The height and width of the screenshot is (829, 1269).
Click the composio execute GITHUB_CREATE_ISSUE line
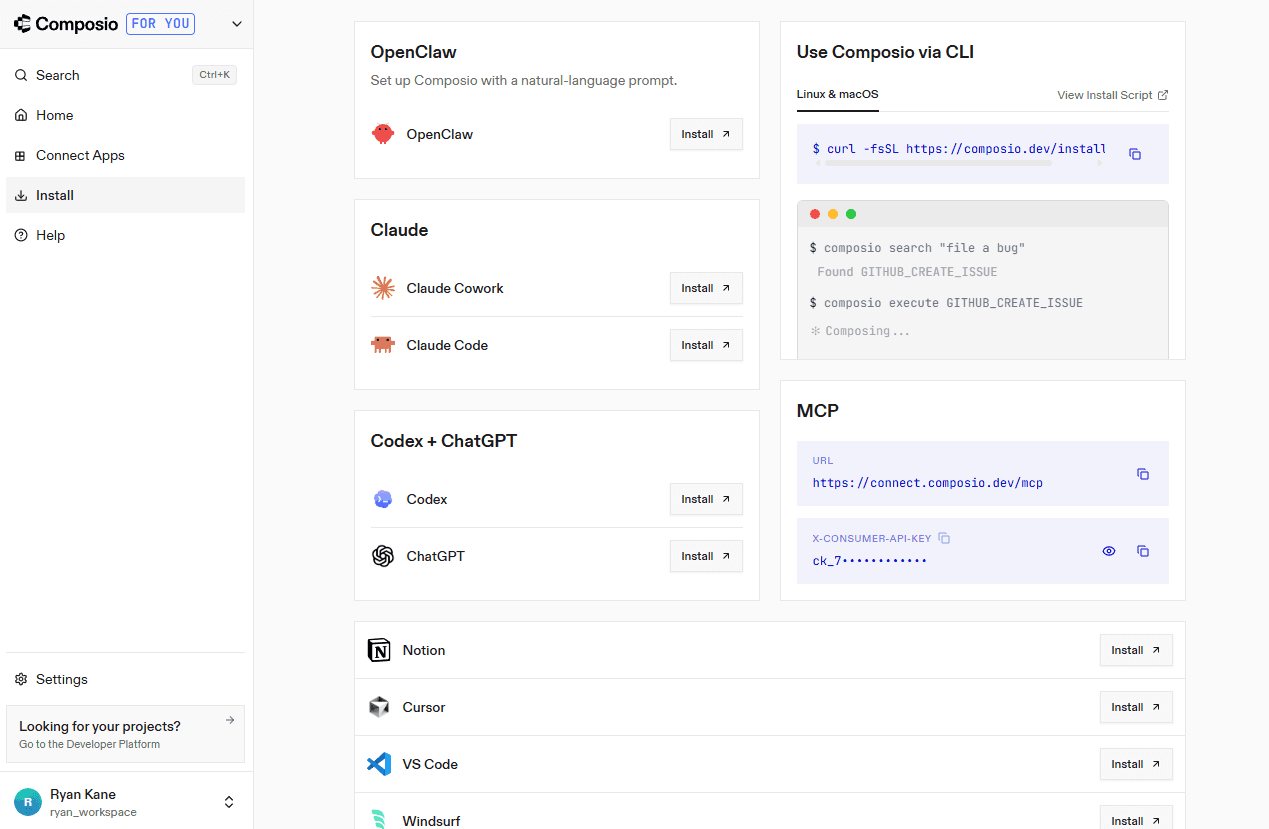click(x=946, y=302)
